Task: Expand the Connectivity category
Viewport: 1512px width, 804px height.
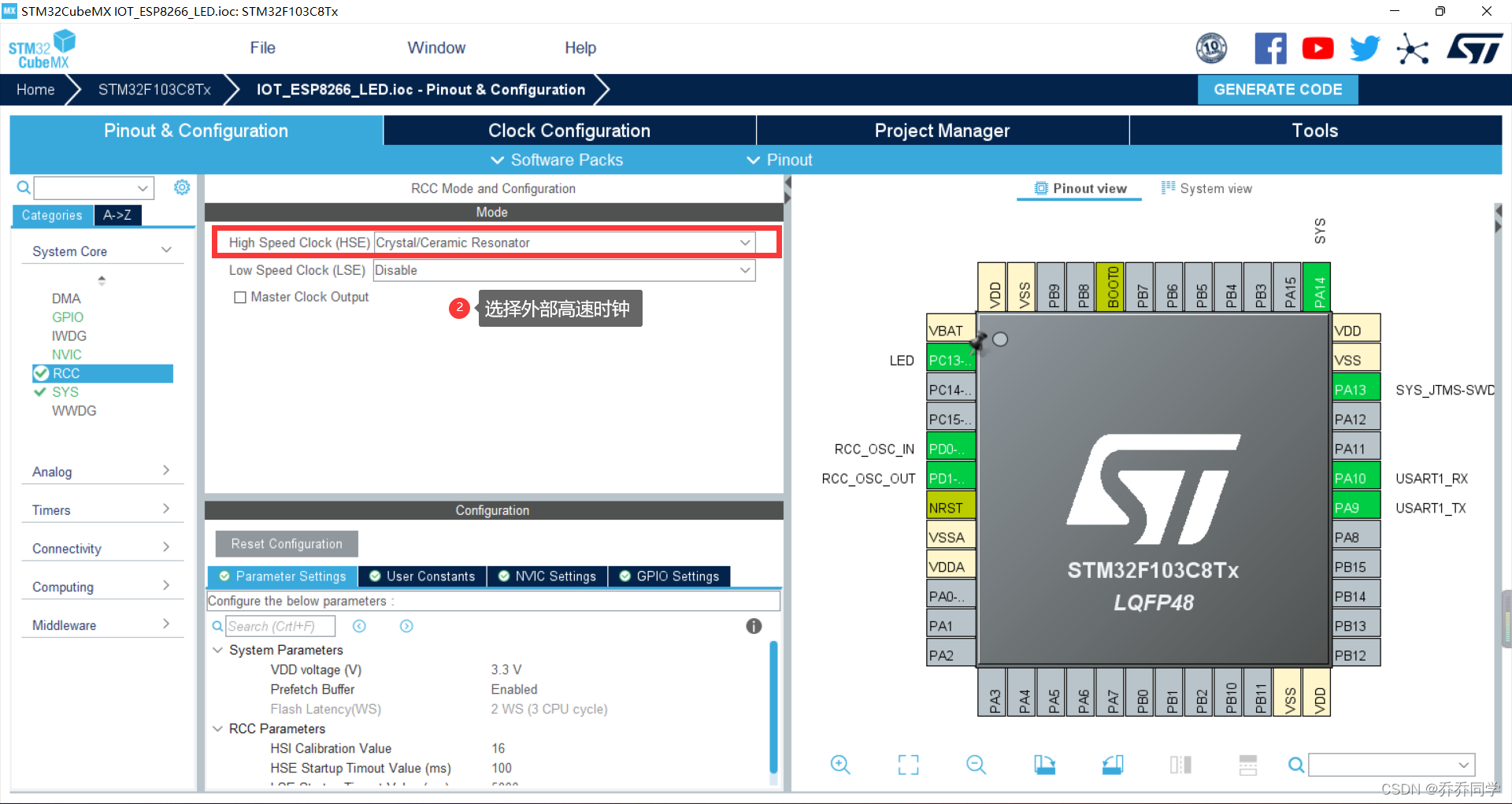Action: [102, 548]
